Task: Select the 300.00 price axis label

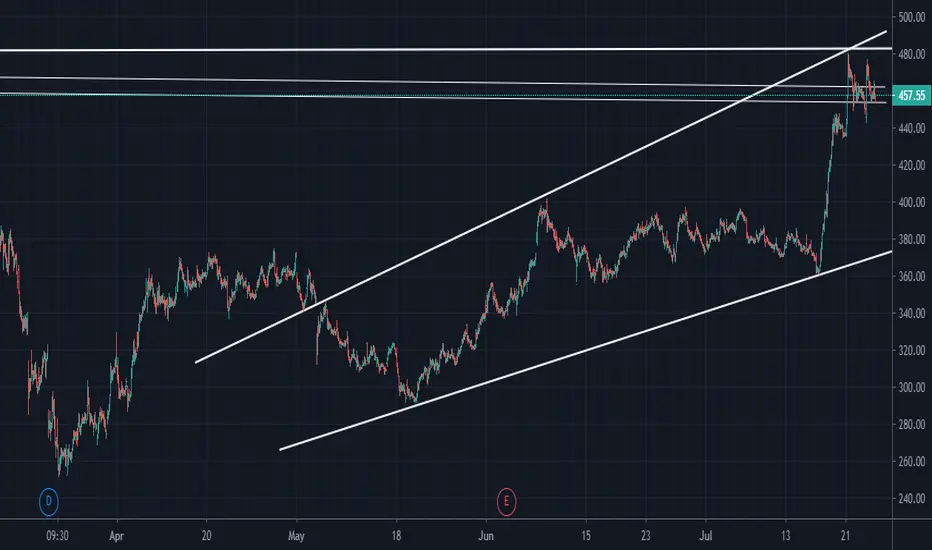Action: [x=912, y=388]
